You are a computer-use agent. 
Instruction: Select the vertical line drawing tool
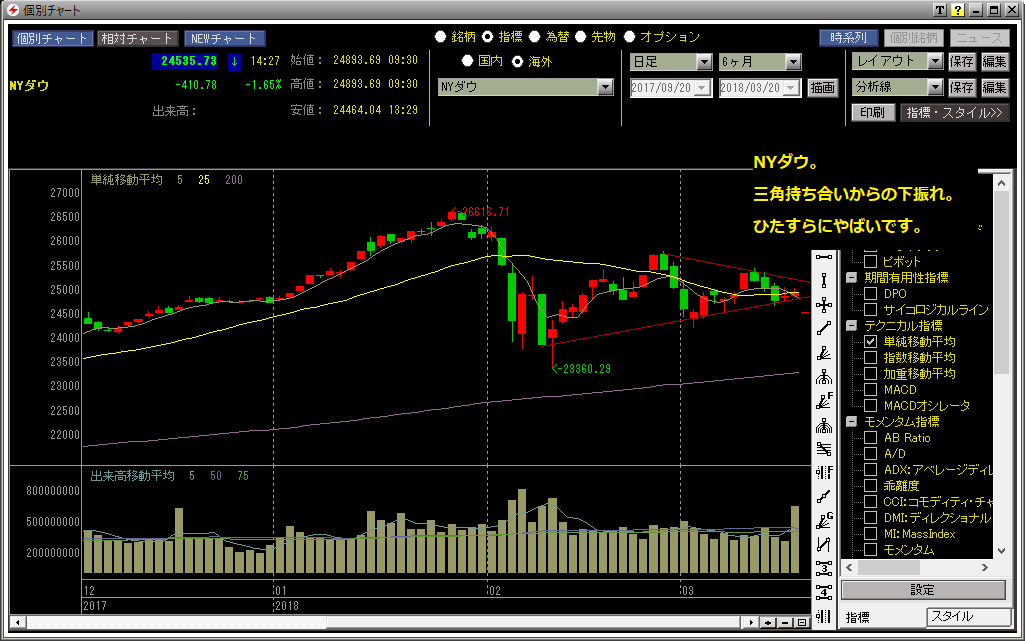tap(824, 280)
